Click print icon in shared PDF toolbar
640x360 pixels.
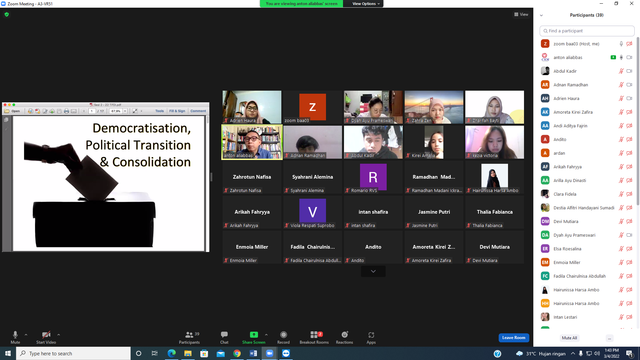pos(66,111)
